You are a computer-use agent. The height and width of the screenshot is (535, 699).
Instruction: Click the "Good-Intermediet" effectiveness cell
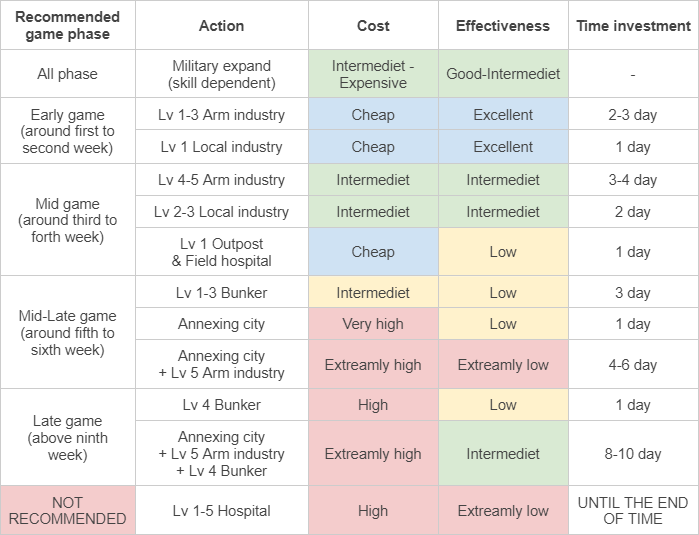coord(503,74)
